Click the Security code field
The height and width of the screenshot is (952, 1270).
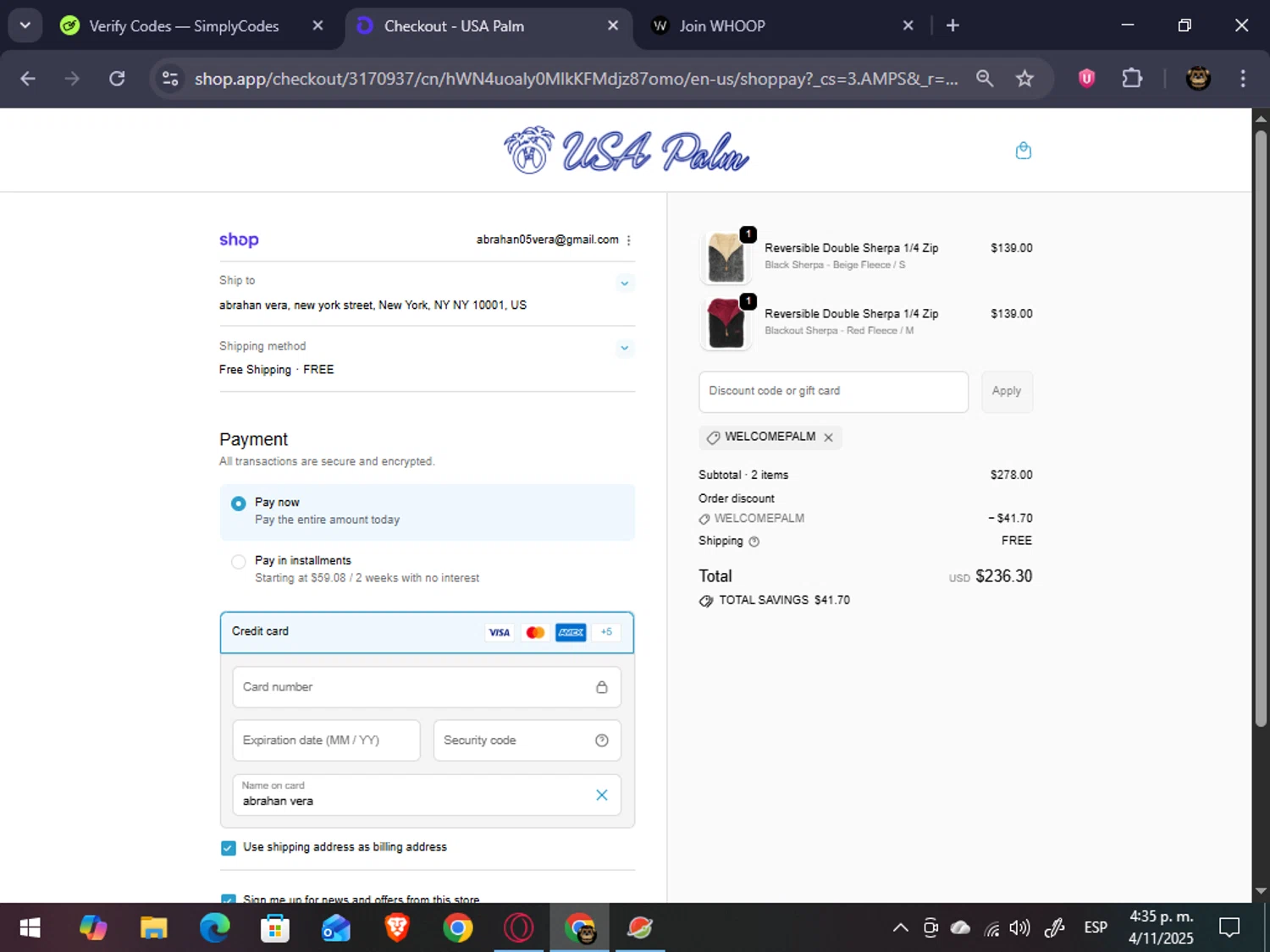tap(527, 740)
